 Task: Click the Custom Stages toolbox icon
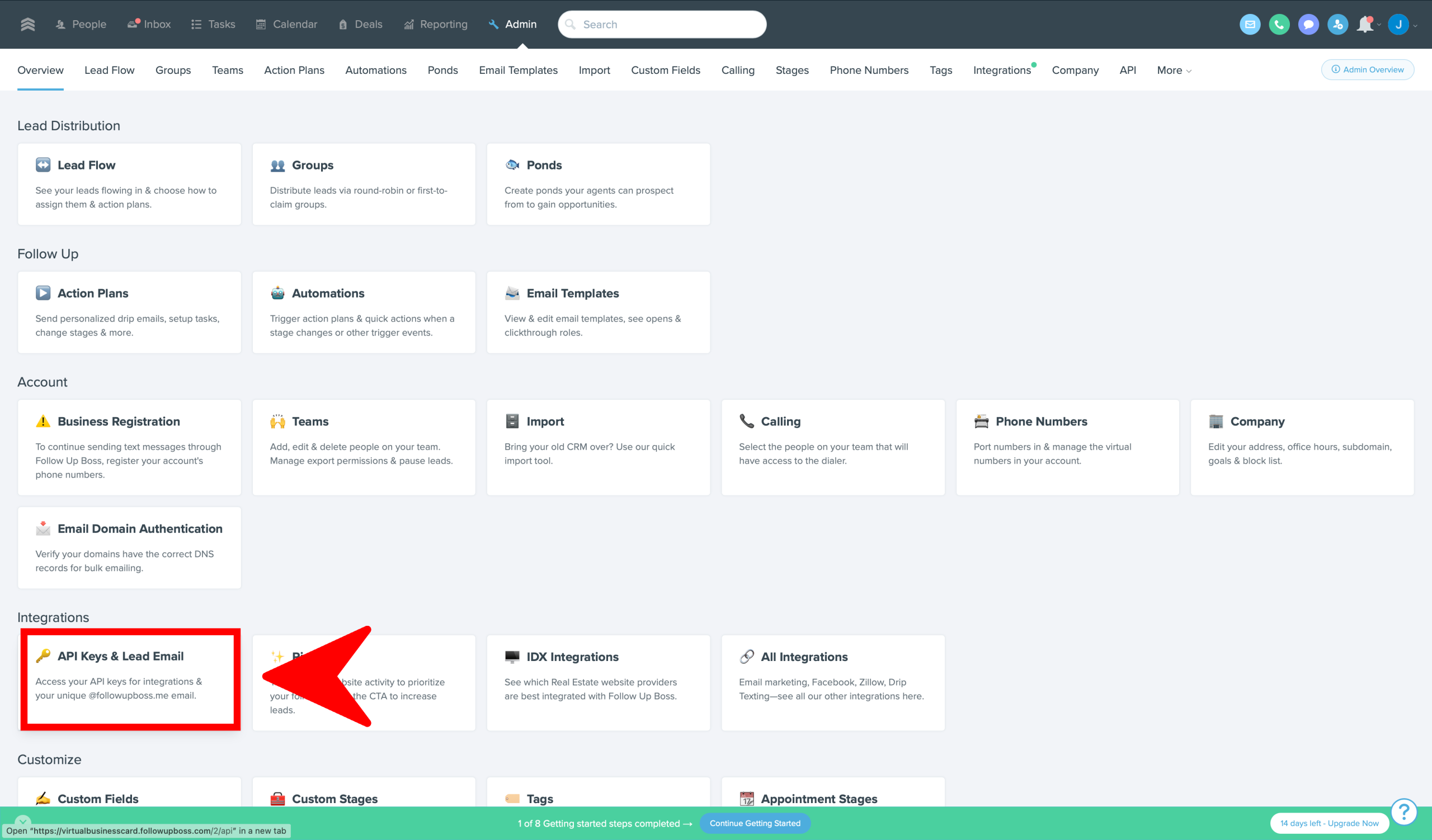pyautogui.click(x=277, y=799)
